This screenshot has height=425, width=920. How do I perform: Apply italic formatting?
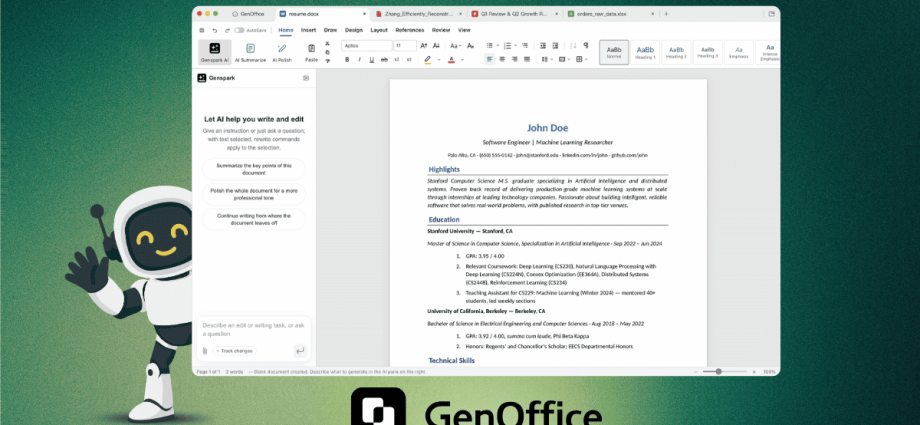point(359,59)
